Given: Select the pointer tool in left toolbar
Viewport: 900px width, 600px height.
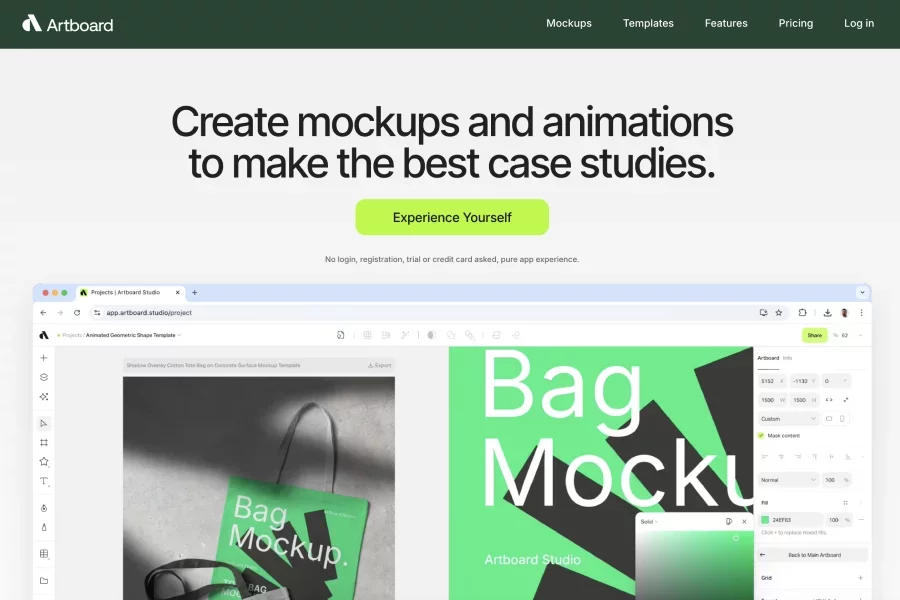Looking at the screenshot, I should 44,424.
